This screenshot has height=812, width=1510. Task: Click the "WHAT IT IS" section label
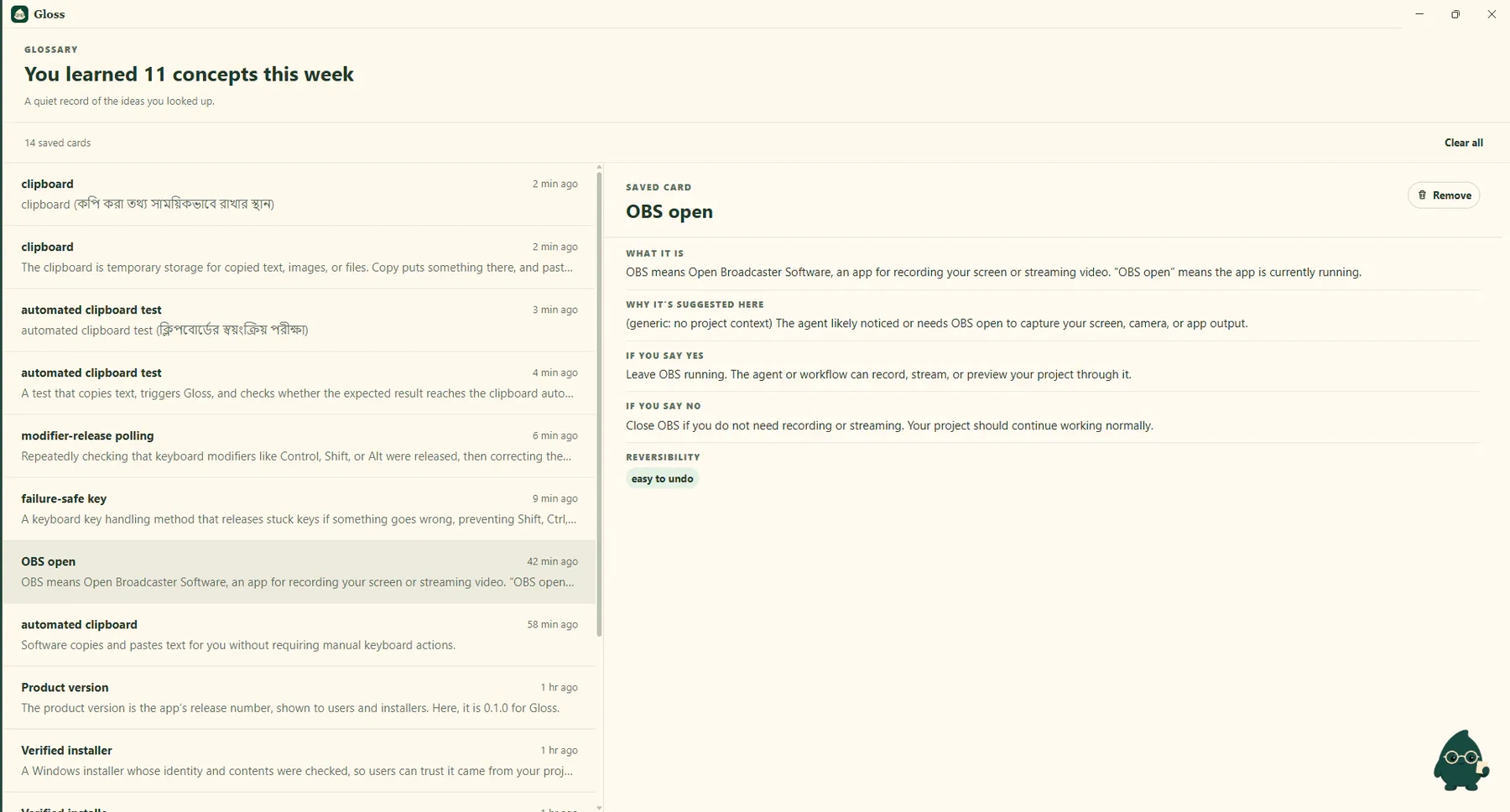655,253
